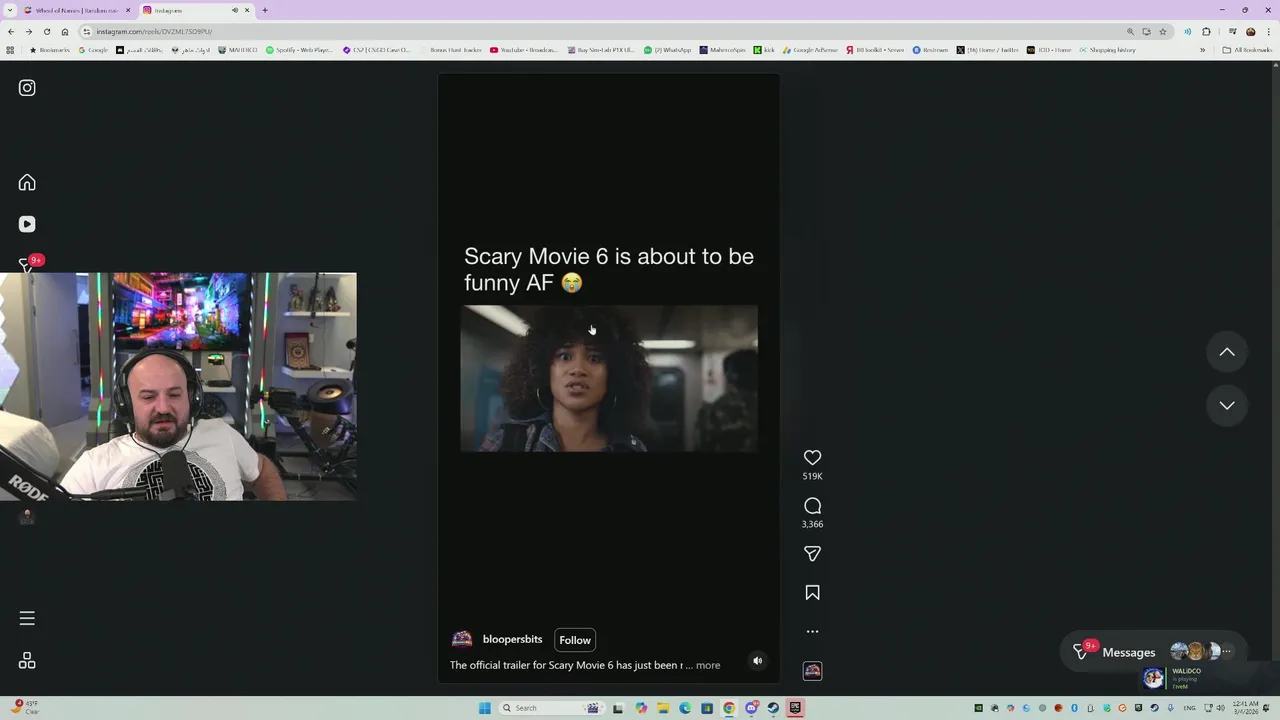Open the YouTube Broadcast bookmark
Viewport: 1280px width, 720px height.
523,50
